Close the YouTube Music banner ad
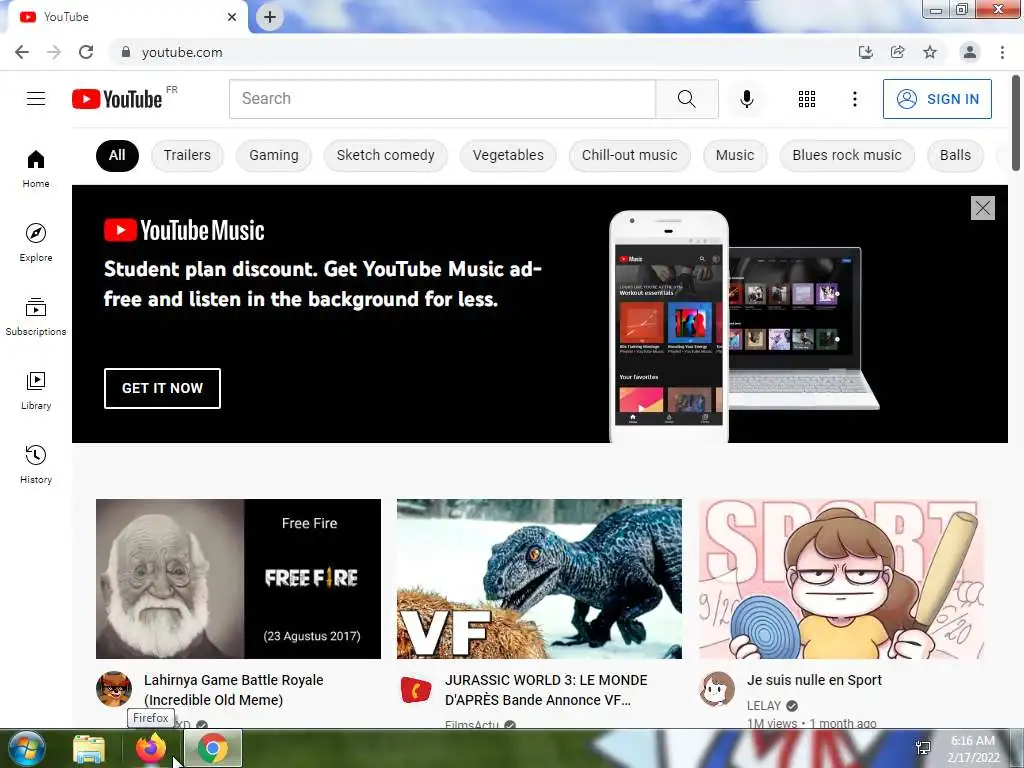Viewport: 1024px width, 768px height. pyautogui.click(x=982, y=208)
